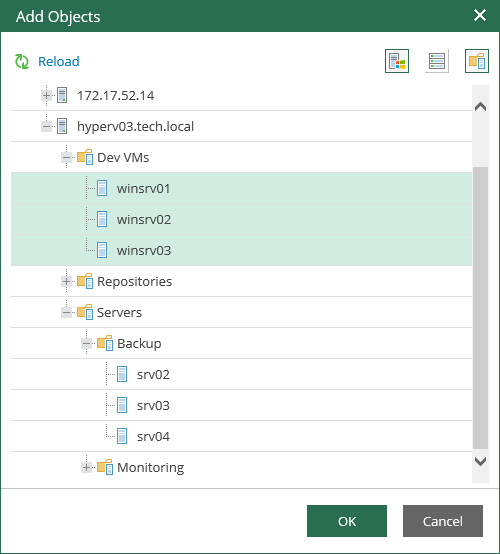The height and width of the screenshot is (554, 500).
Task: Click the Monitoring folder icon
Action: [105, 467]
